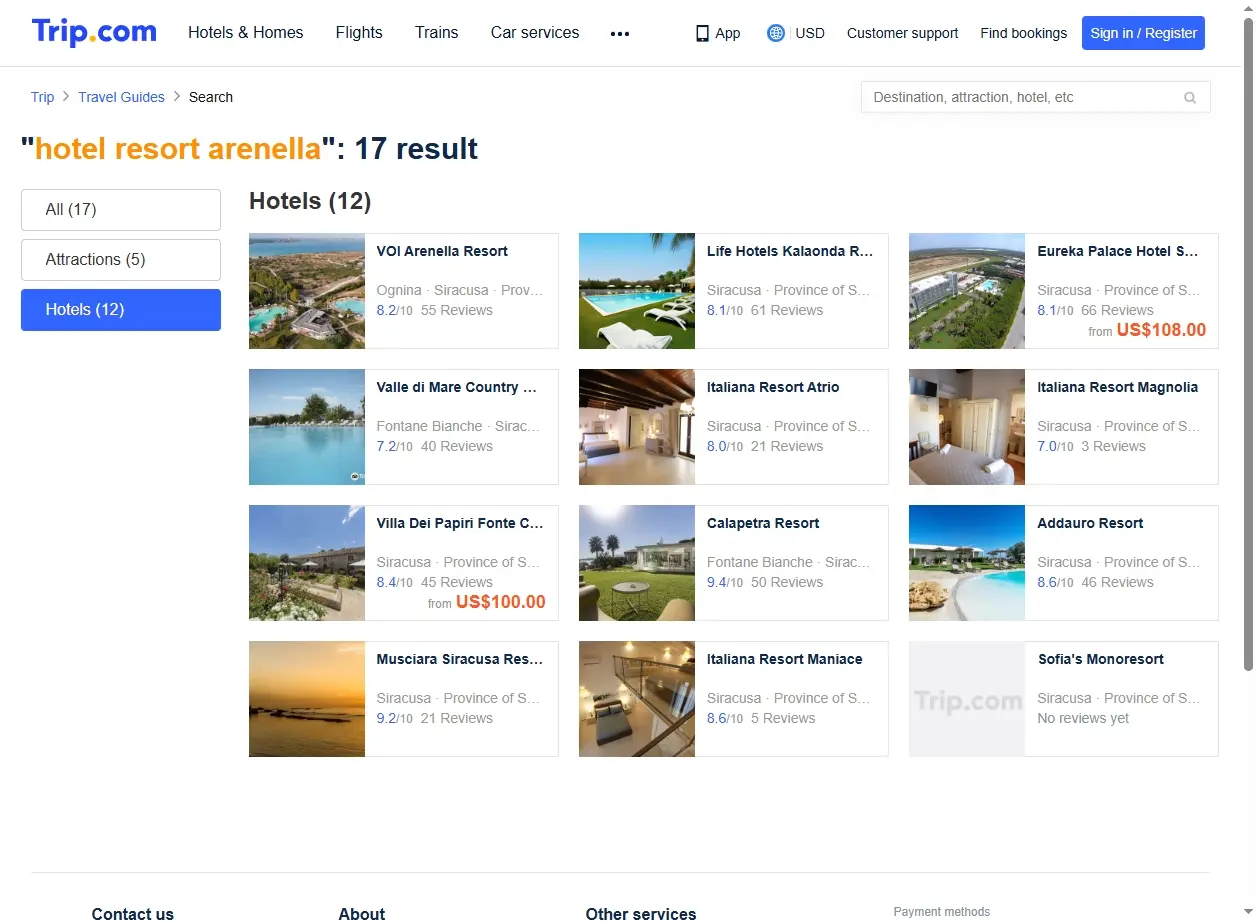The height and width of the screenshot is (921, 1256).
Task: Open Musciara Siracusa Resort title
Action: coord(460,659)
